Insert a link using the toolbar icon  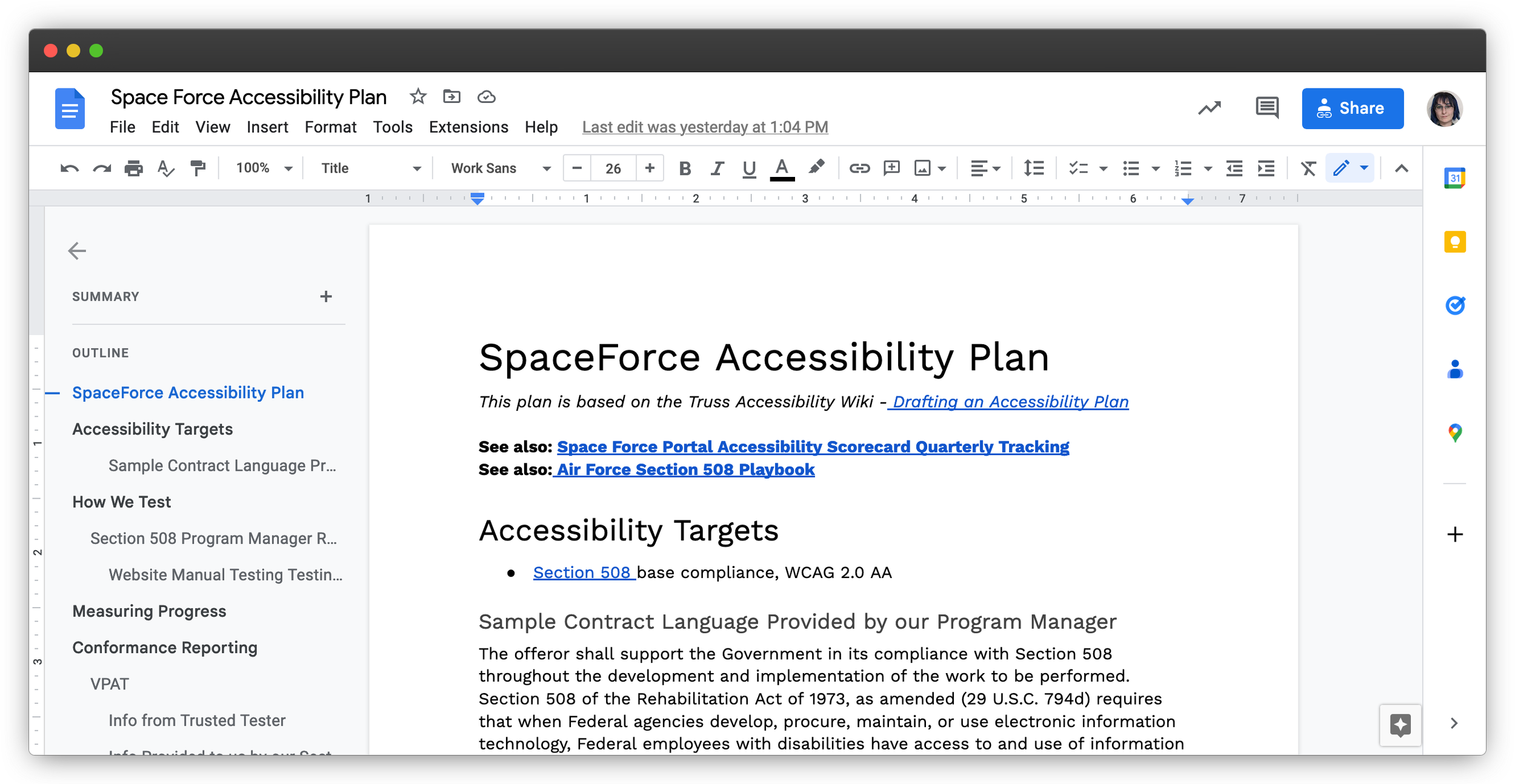coord(859,168)
